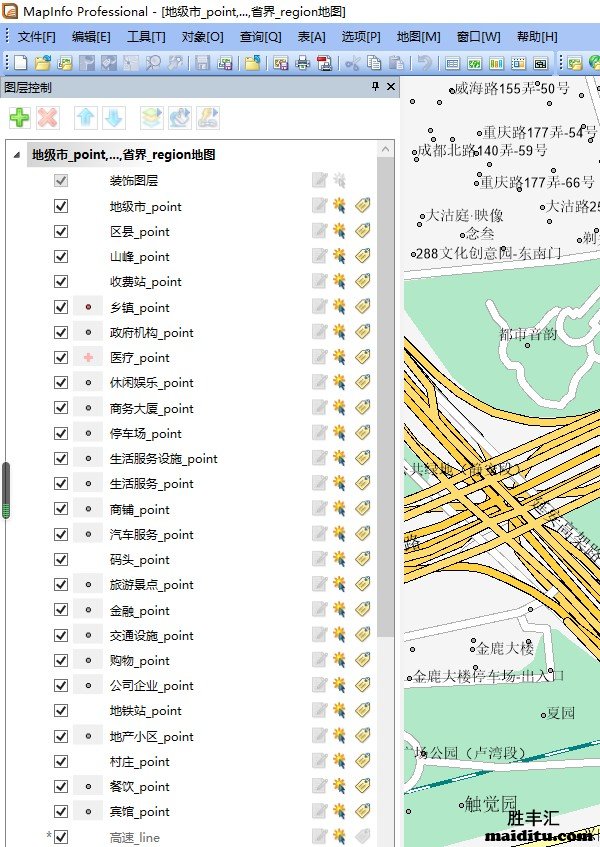
Task: Click the green plus Add Layer icon
Action: [x=20, y=118]
